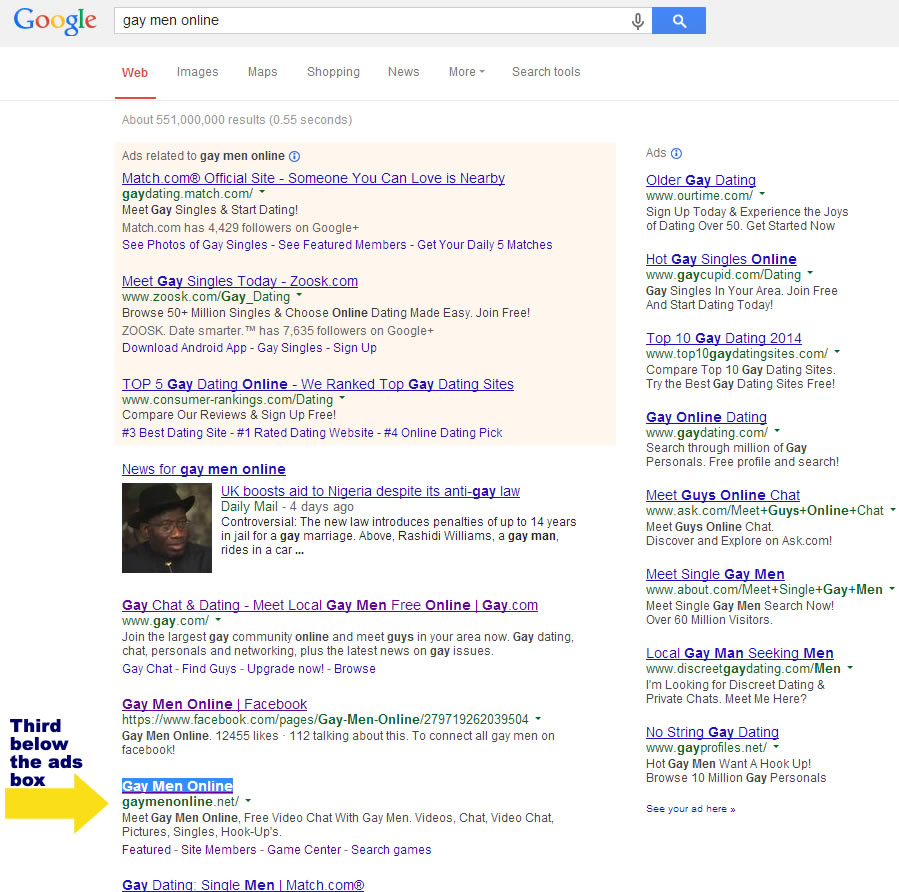Click the info icon beside 'Ads related to gay men online'
Viewport: 899px width, 892px height.
[294, 156]
